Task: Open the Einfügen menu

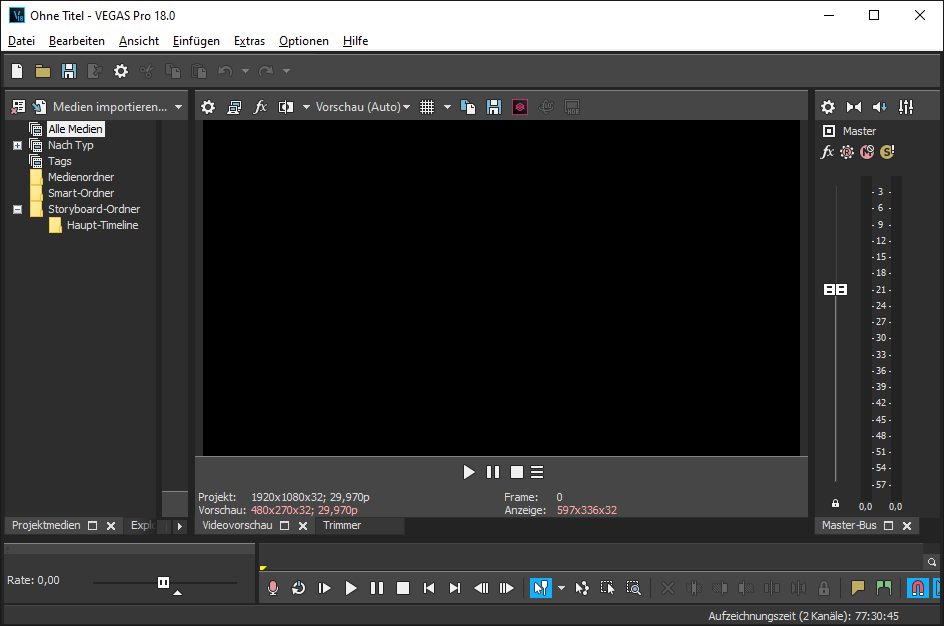Action: pyautogui.click(x=196, y=41)
